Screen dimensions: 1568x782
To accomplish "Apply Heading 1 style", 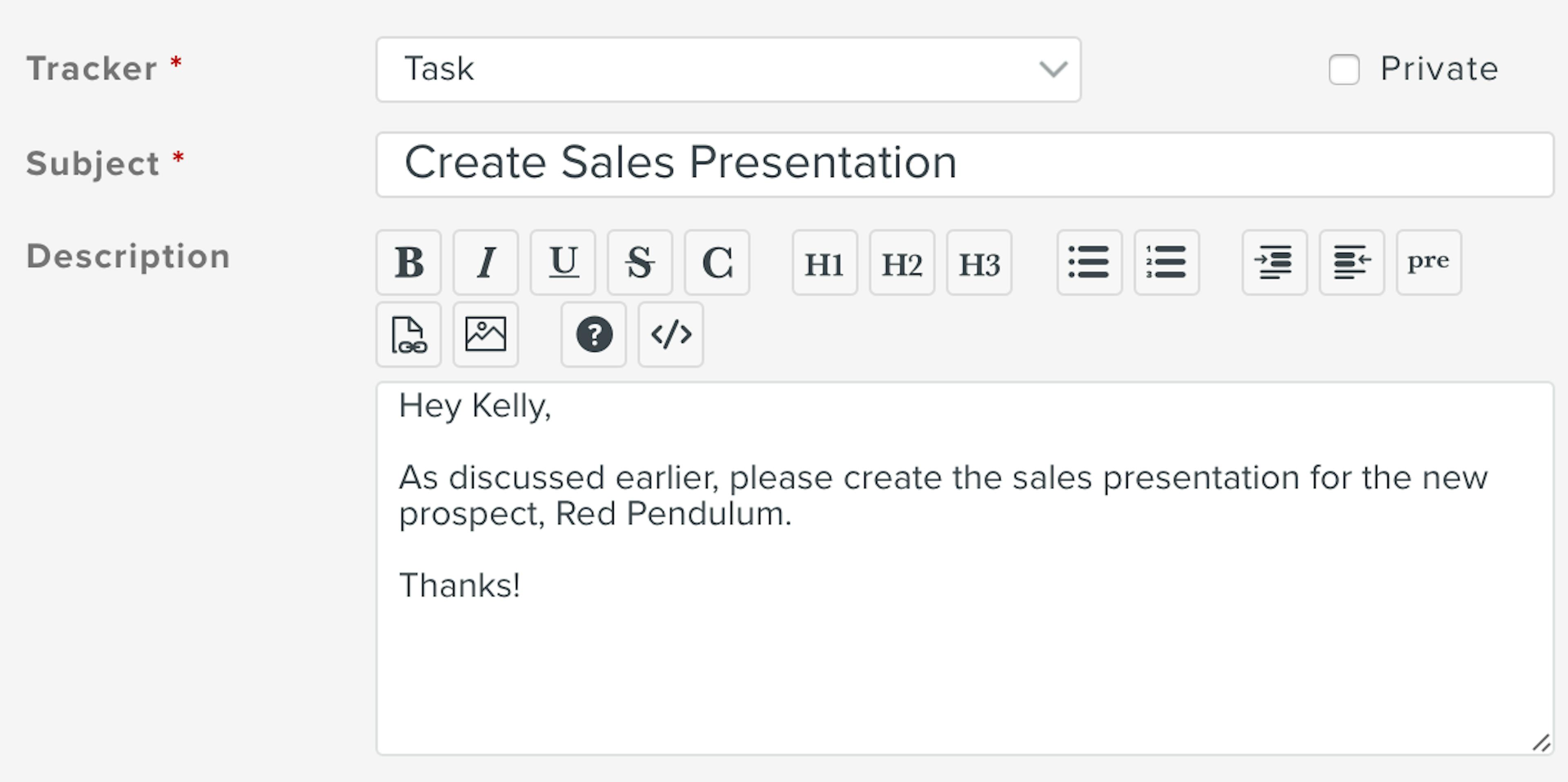I will (x=824, y=262).
